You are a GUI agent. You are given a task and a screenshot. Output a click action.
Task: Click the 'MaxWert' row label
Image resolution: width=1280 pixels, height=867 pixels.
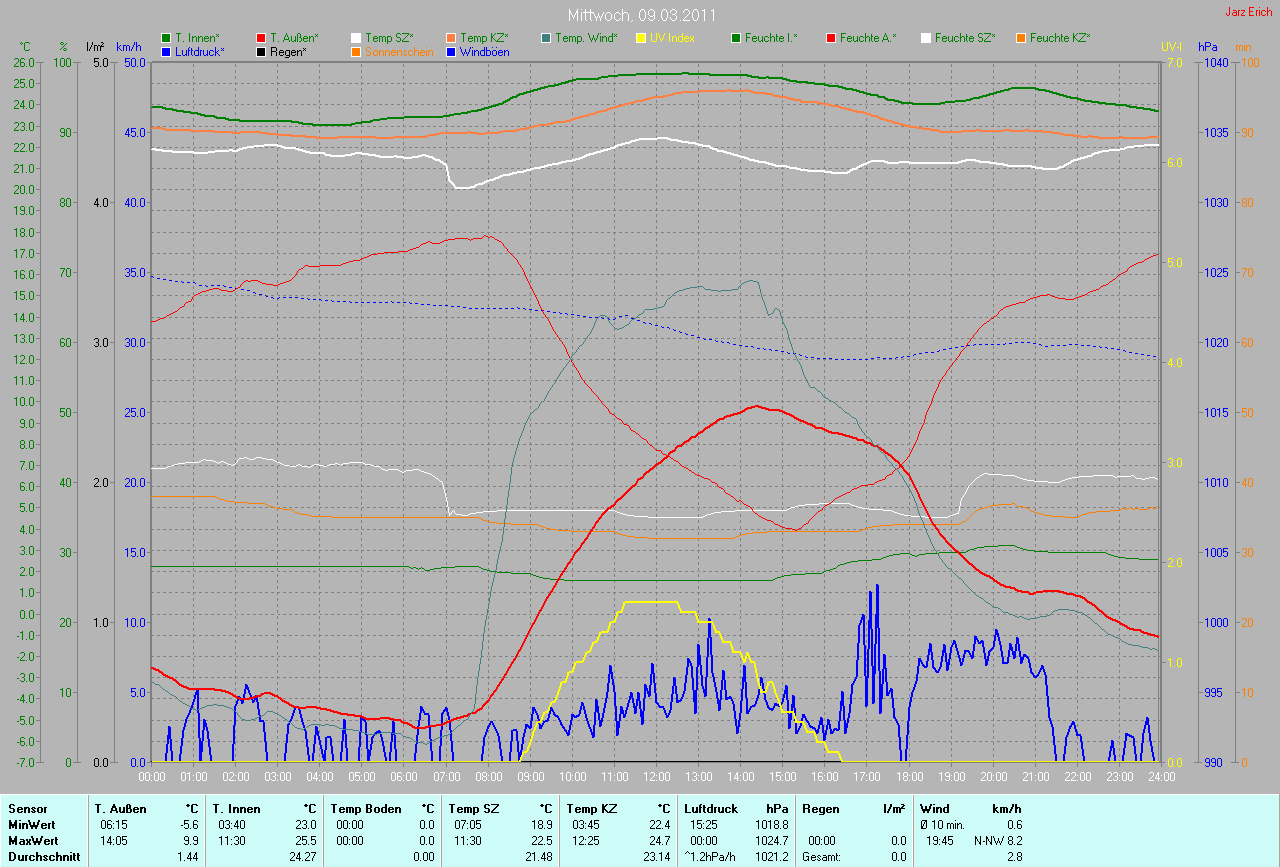click(x=32, y=841)
